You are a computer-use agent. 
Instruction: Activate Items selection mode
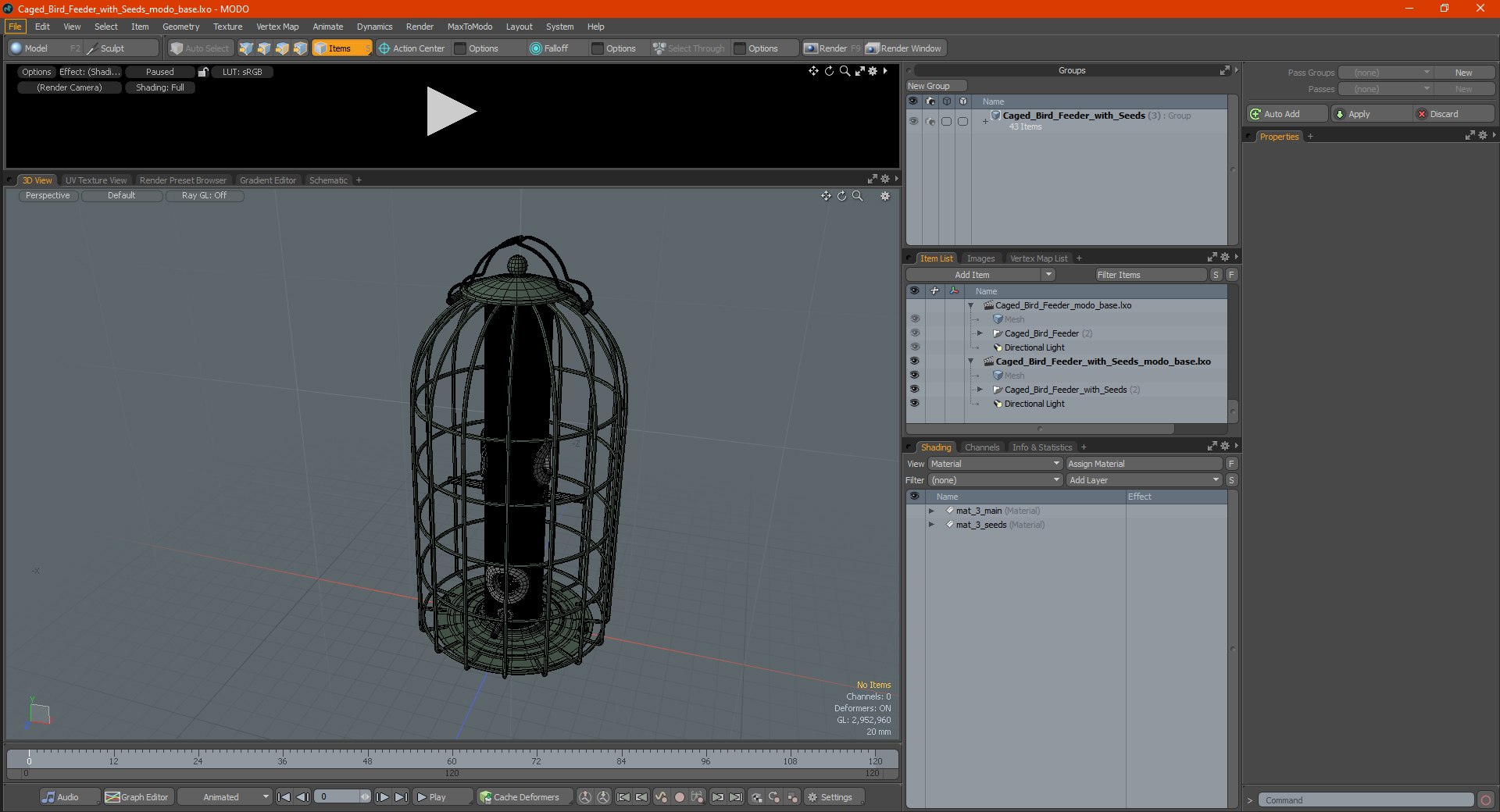pos(341,48)
